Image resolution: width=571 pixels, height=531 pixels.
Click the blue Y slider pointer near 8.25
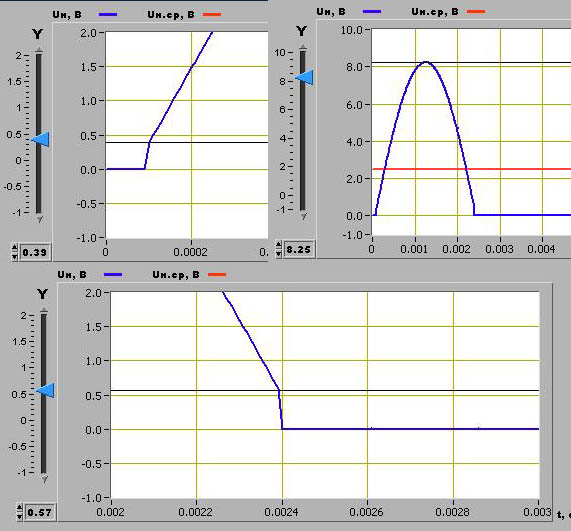click(304, 77)
